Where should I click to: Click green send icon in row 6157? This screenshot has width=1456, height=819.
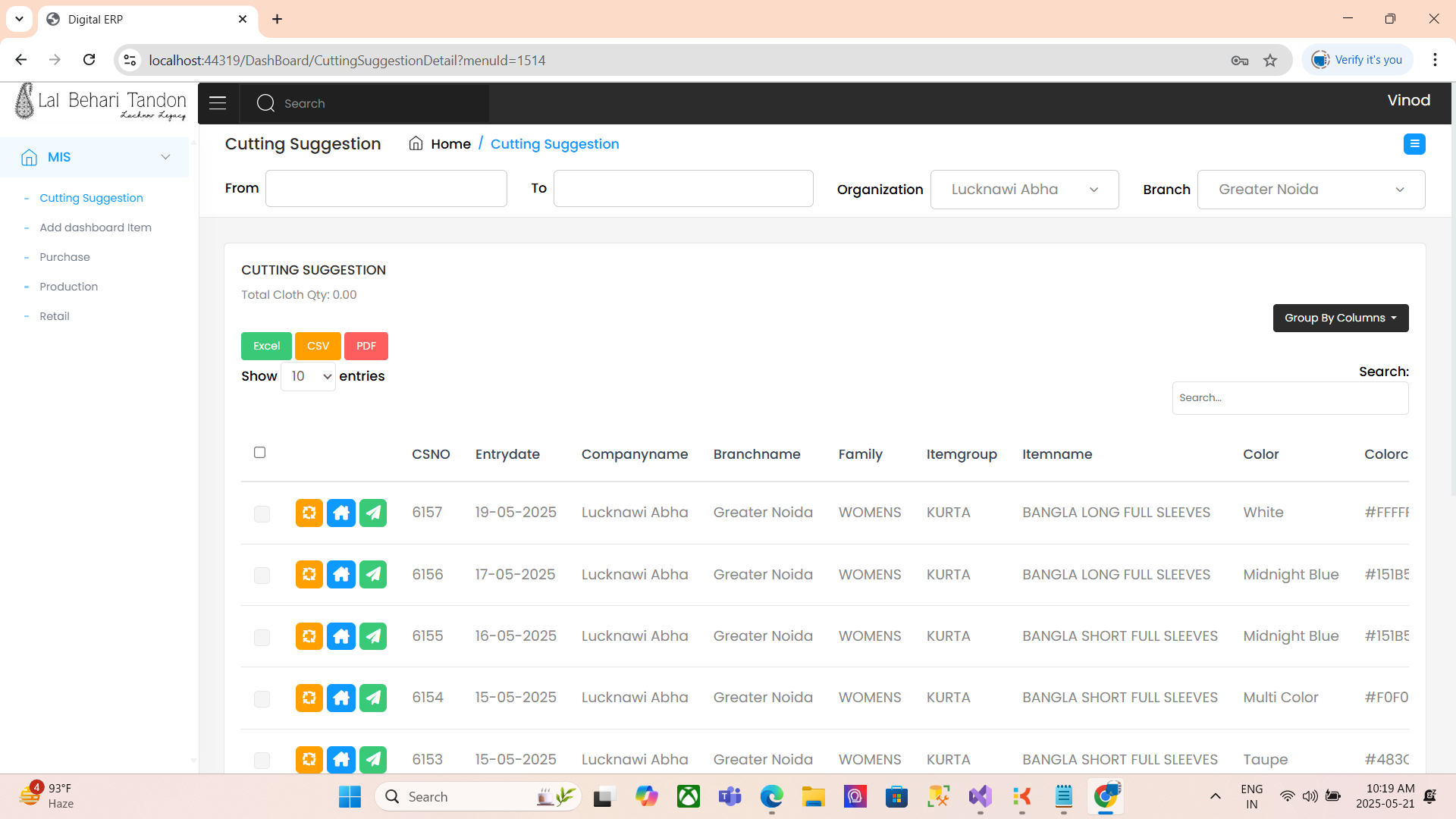click(x=373, y=513)
